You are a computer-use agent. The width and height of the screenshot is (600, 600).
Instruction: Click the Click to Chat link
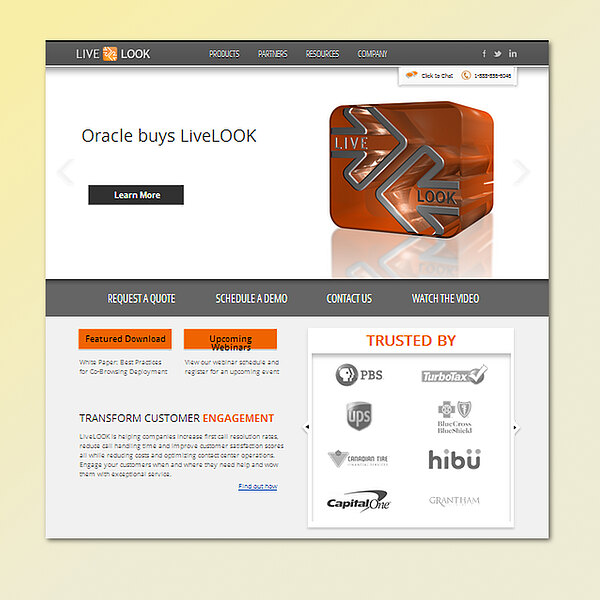coord(437,76)
